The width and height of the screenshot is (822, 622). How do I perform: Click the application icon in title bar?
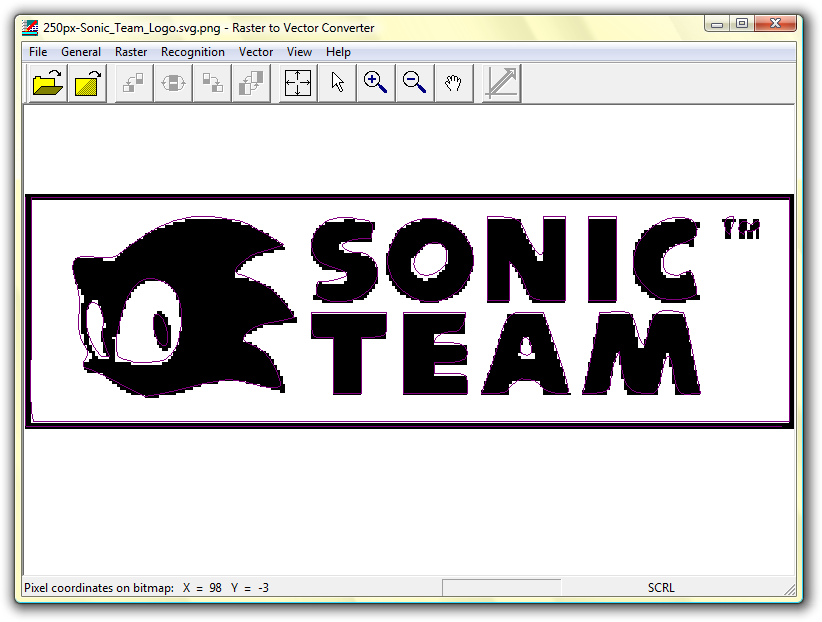pyautogui.click(x=30, y=28)
